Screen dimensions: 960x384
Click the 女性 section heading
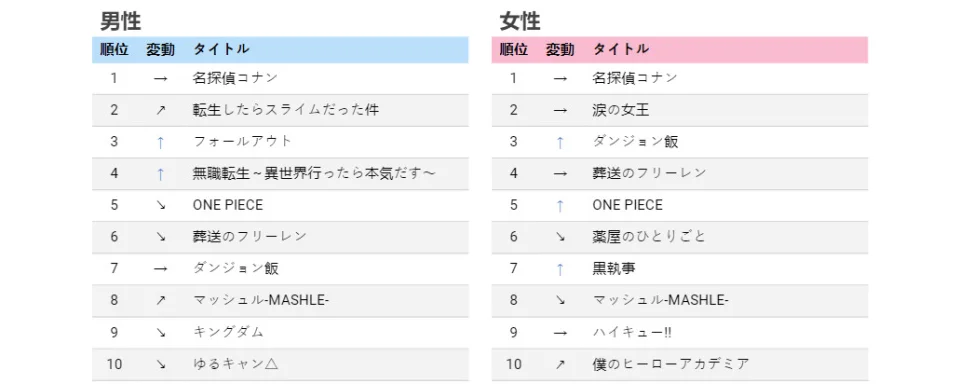520,22
